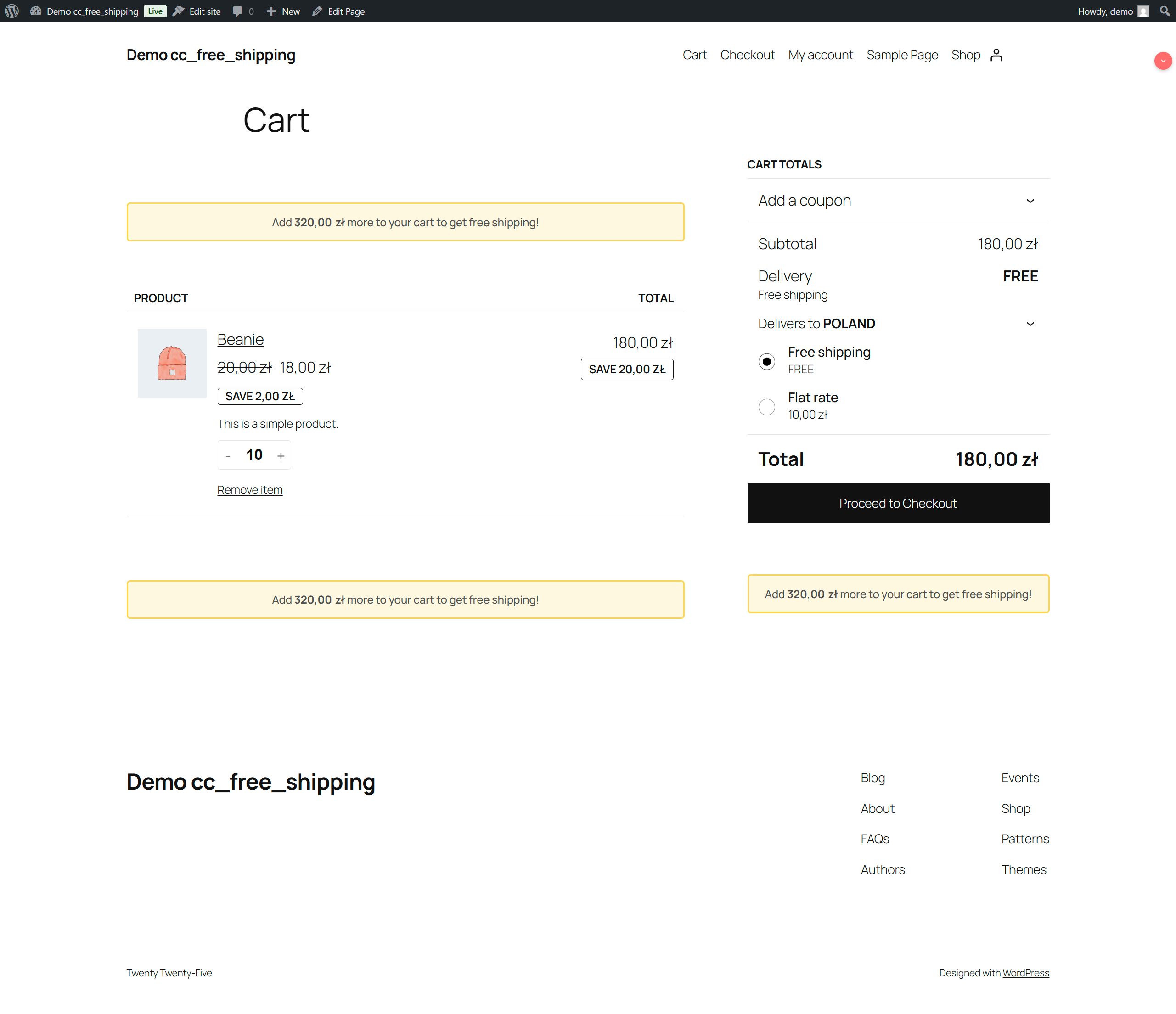Viewport: 1176px width, 1014px height.
Task: Click the Proceed to Checkout button
Action: point(898,503)
